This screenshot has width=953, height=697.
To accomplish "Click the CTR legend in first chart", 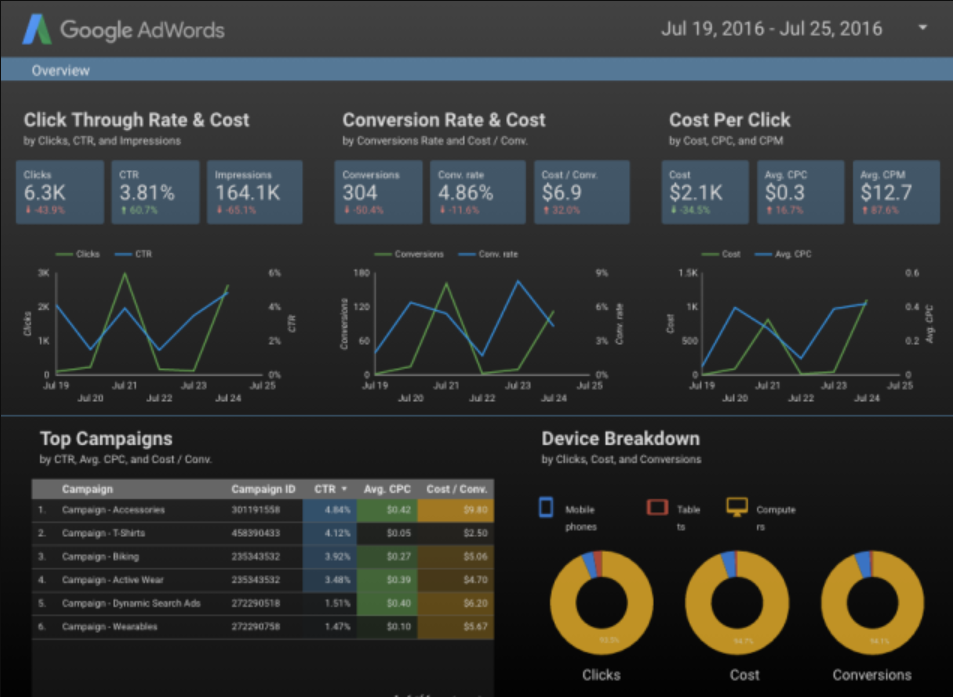I will [134, 254].
